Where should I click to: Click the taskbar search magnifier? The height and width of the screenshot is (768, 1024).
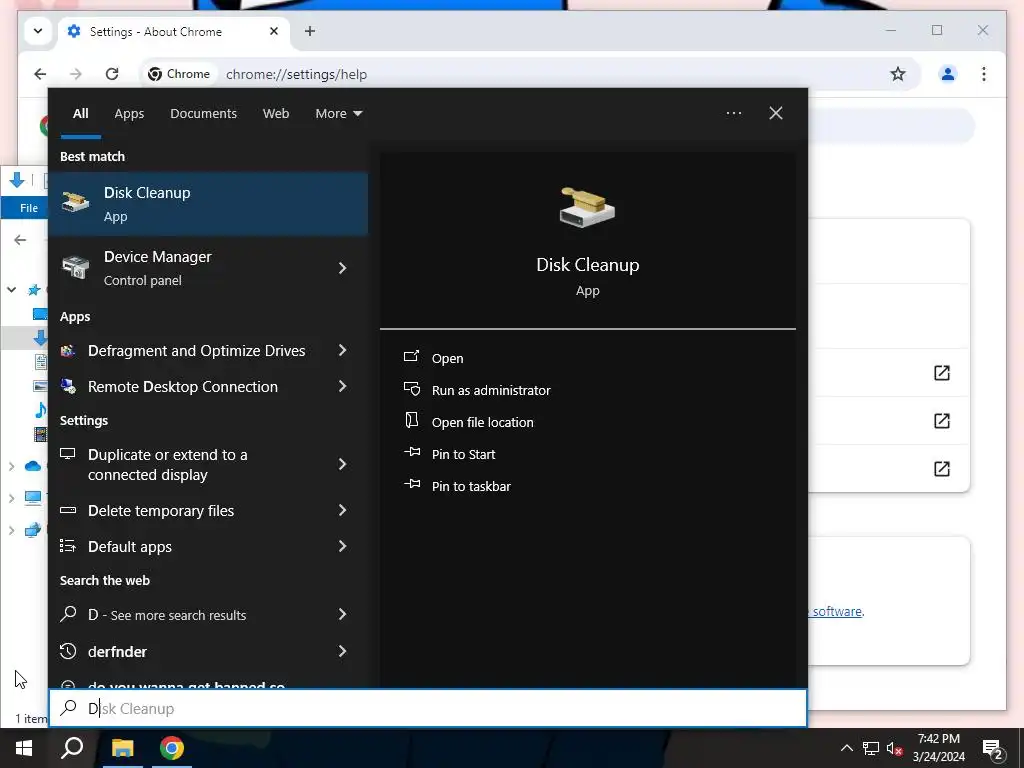click(72, 748)
